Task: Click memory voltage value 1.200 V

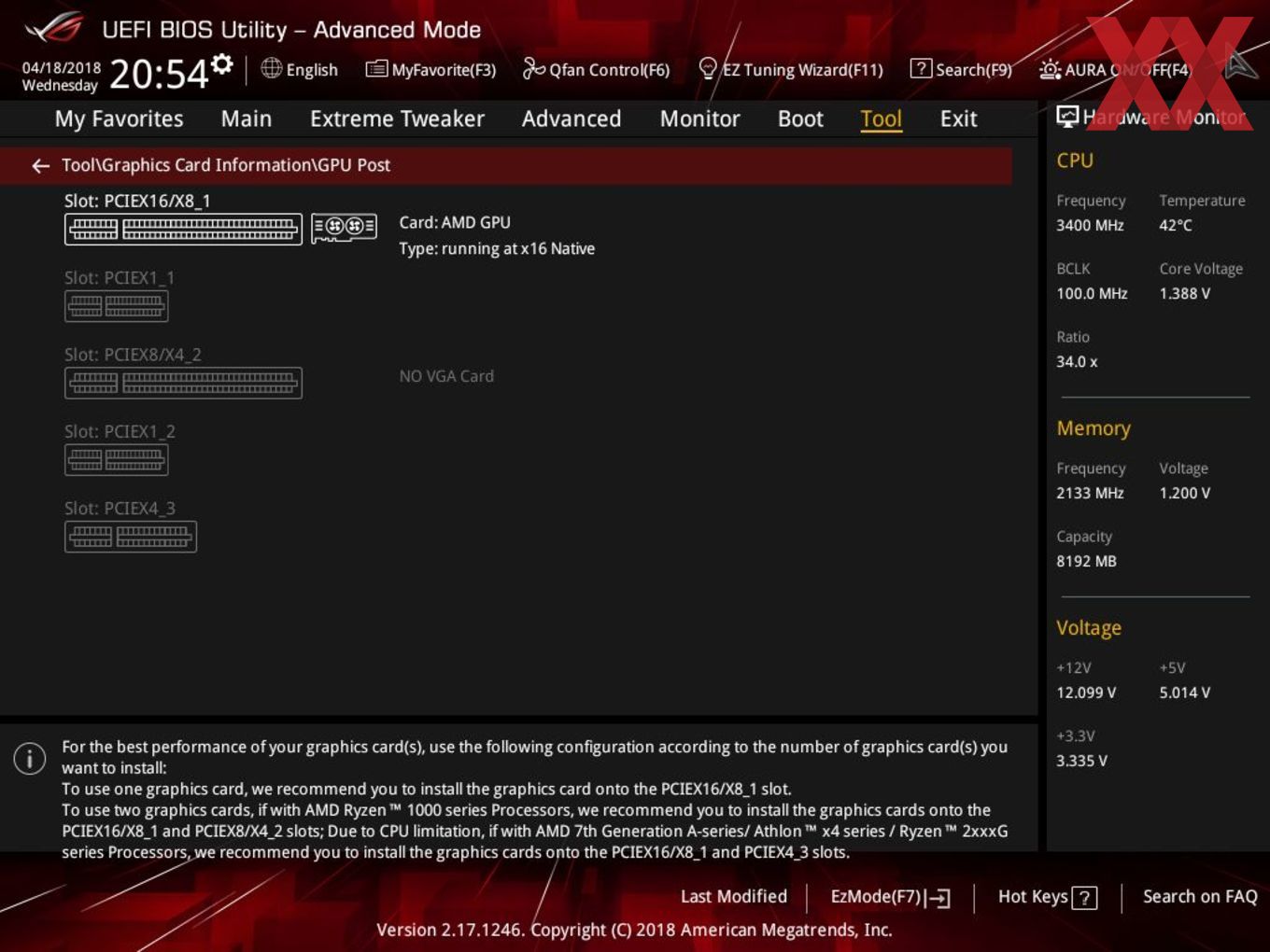Action: coord(1184,493)
